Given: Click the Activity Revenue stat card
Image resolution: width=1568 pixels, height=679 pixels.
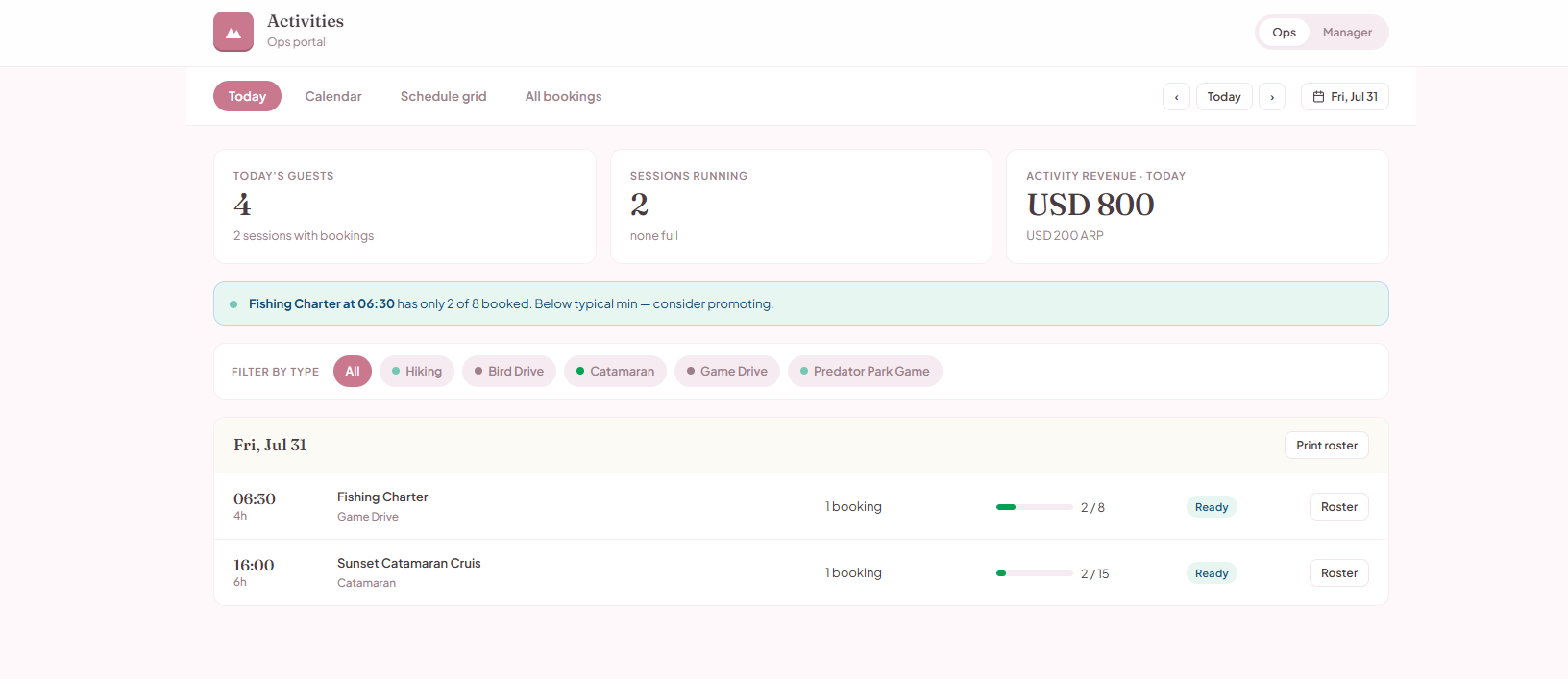Looking at the screenshot, I should 1197,206.
